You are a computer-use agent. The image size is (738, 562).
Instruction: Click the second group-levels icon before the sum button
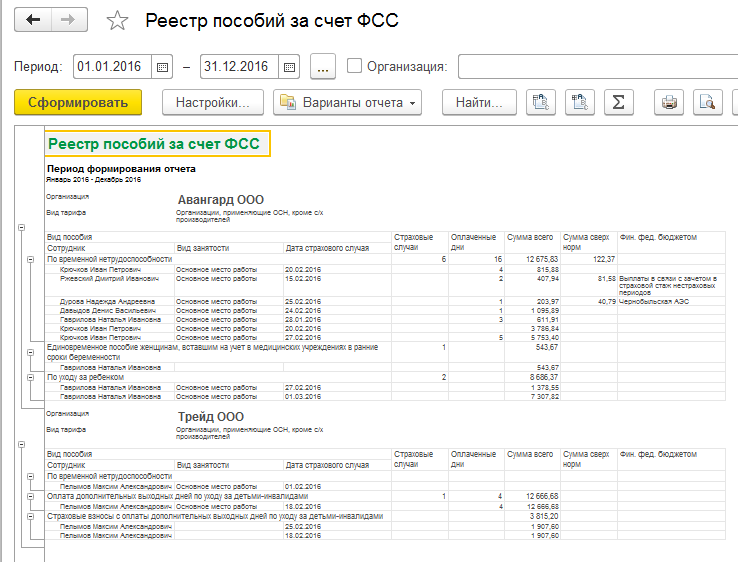pyautogui.click(x=579, y=102)
